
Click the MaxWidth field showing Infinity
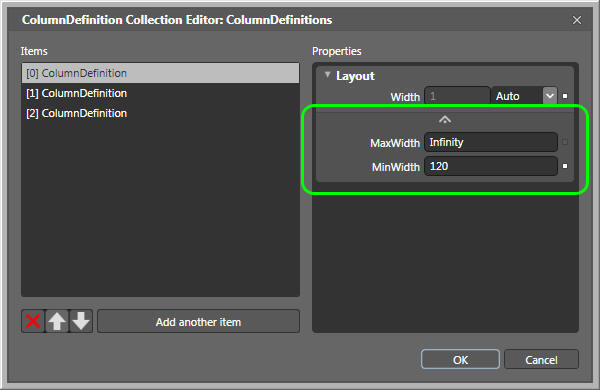[491, 142]
